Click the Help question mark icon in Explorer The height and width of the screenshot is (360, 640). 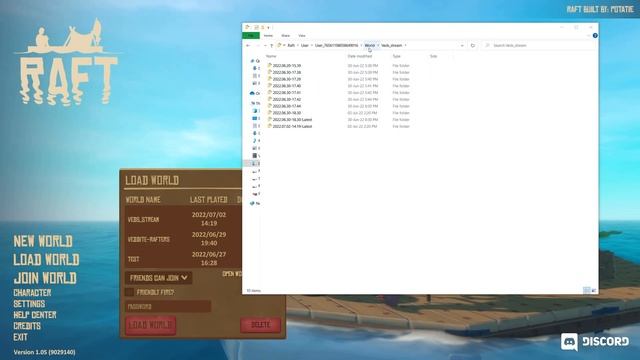(x=595, y=36)
